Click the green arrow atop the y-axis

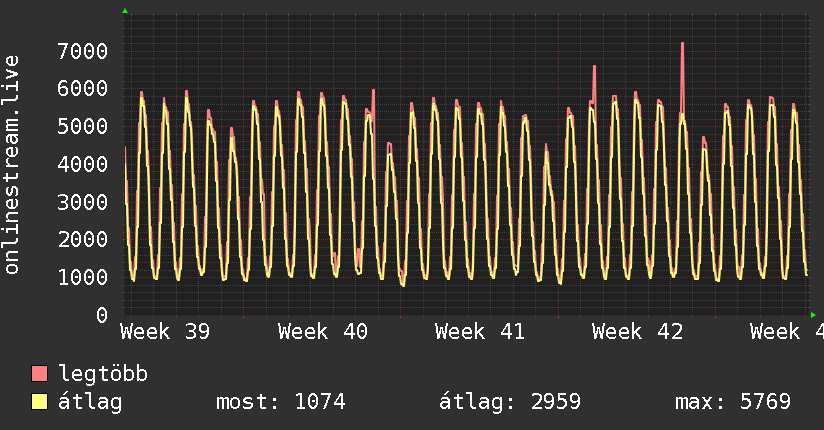click(125, 11)
